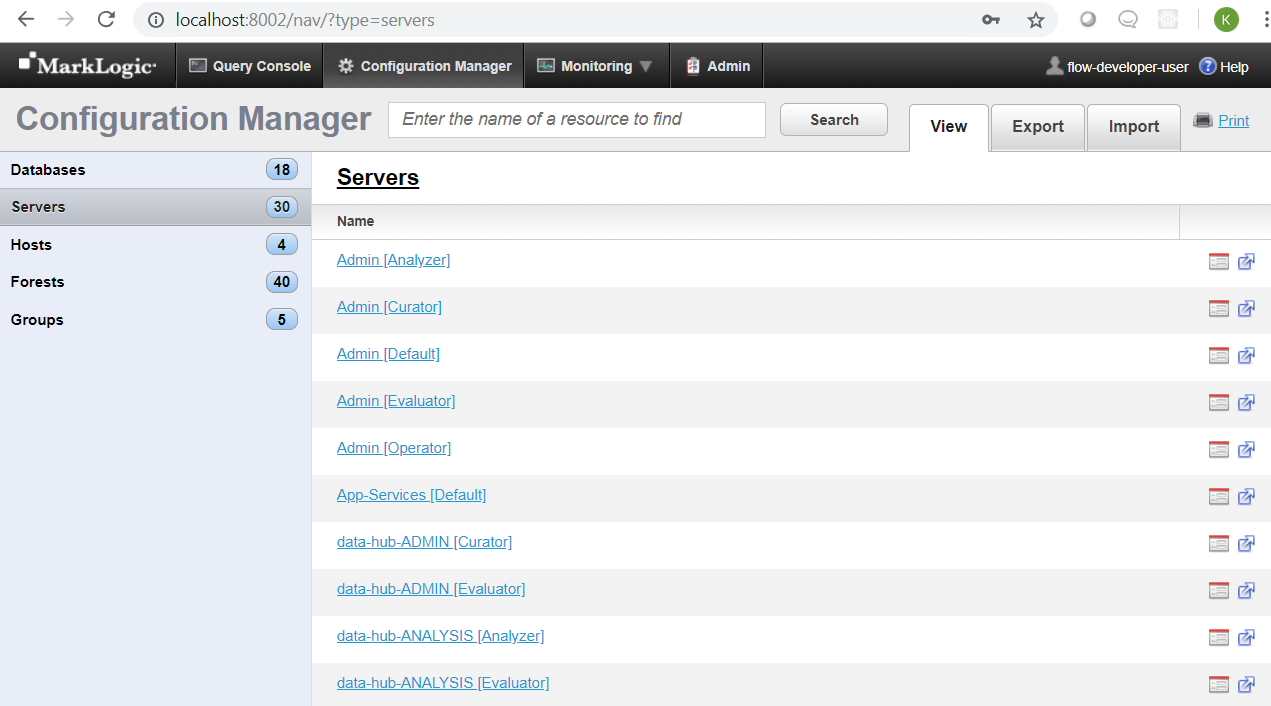Select Databases in the left sidebar
1271x706 pixels.
pos(48,170)
